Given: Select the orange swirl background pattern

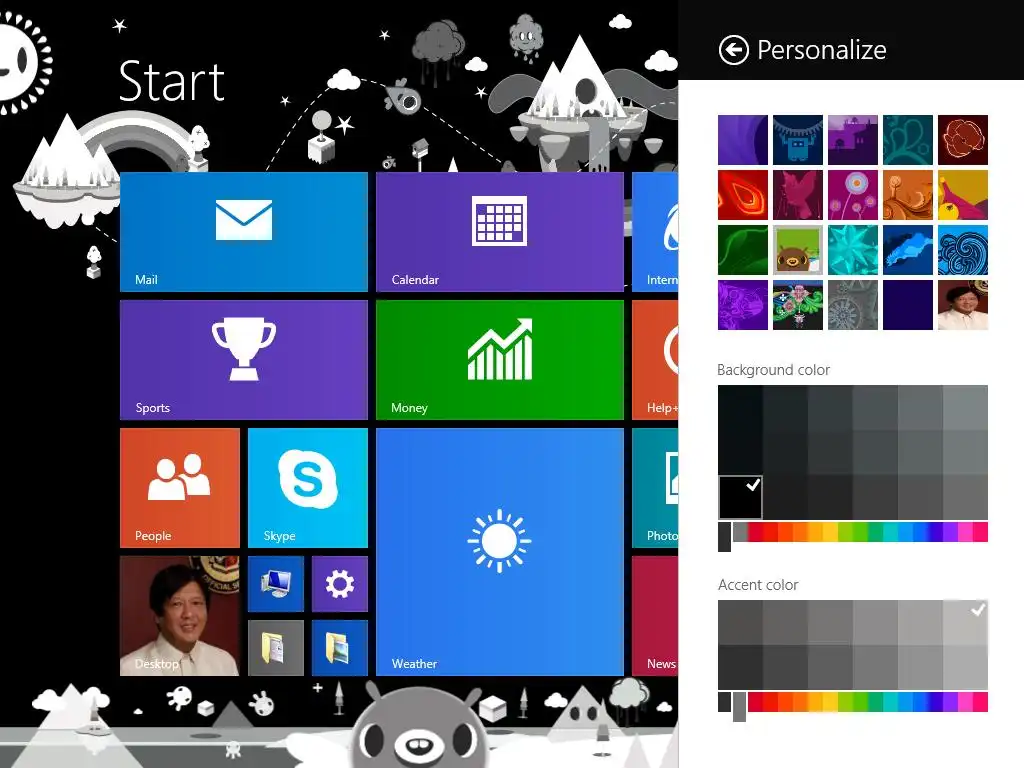Looking at the screenshot, I should coord(908,195).
